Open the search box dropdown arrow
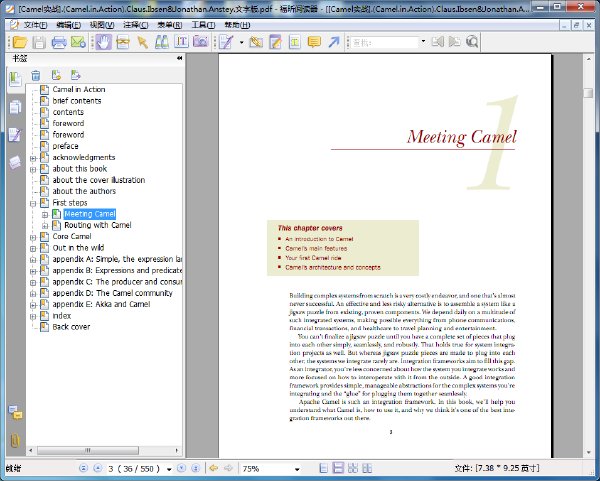 click(x=423, y=41)
